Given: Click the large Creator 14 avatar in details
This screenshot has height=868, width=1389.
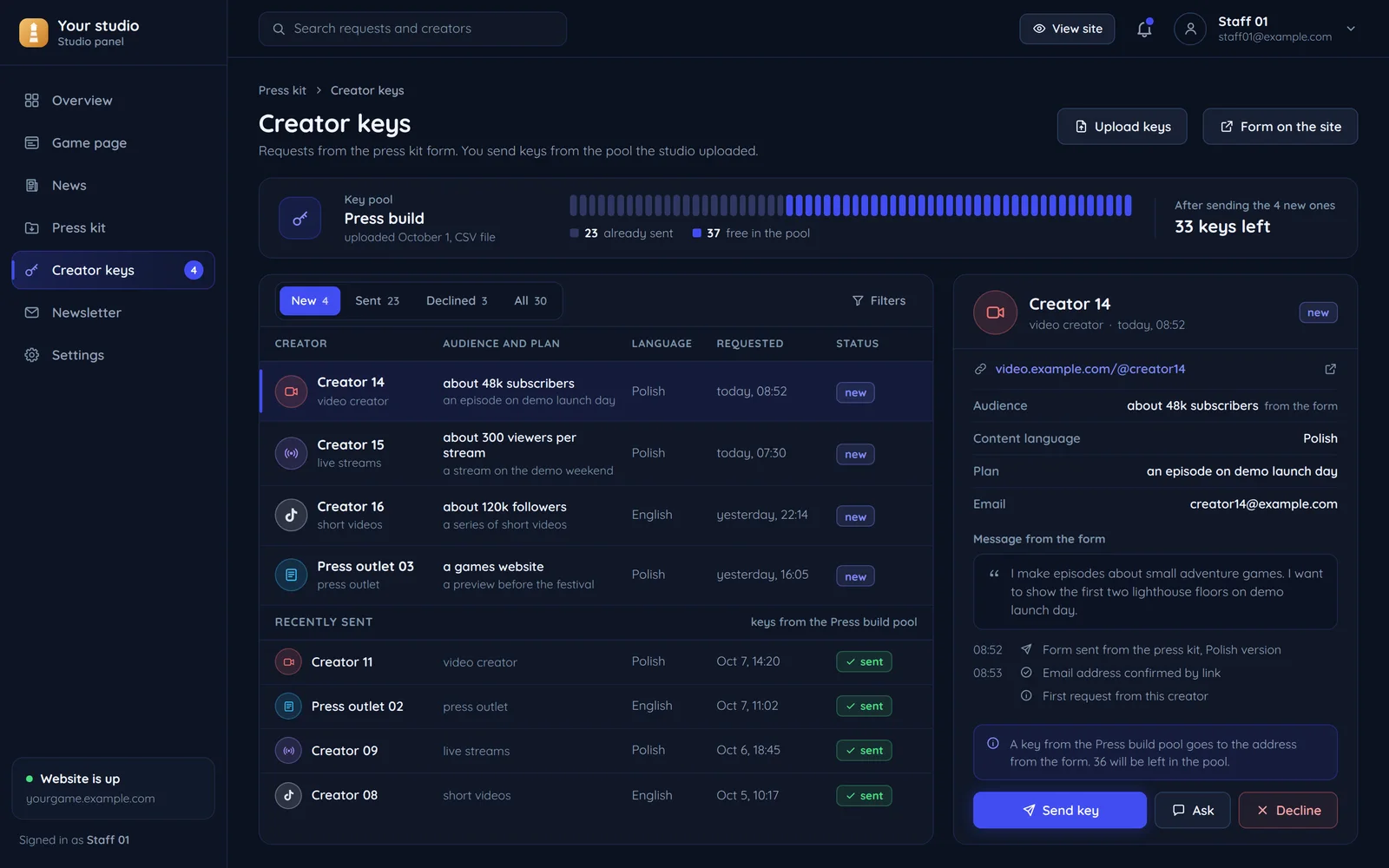Looking at the screenshot, I should [x=995, y=312].
